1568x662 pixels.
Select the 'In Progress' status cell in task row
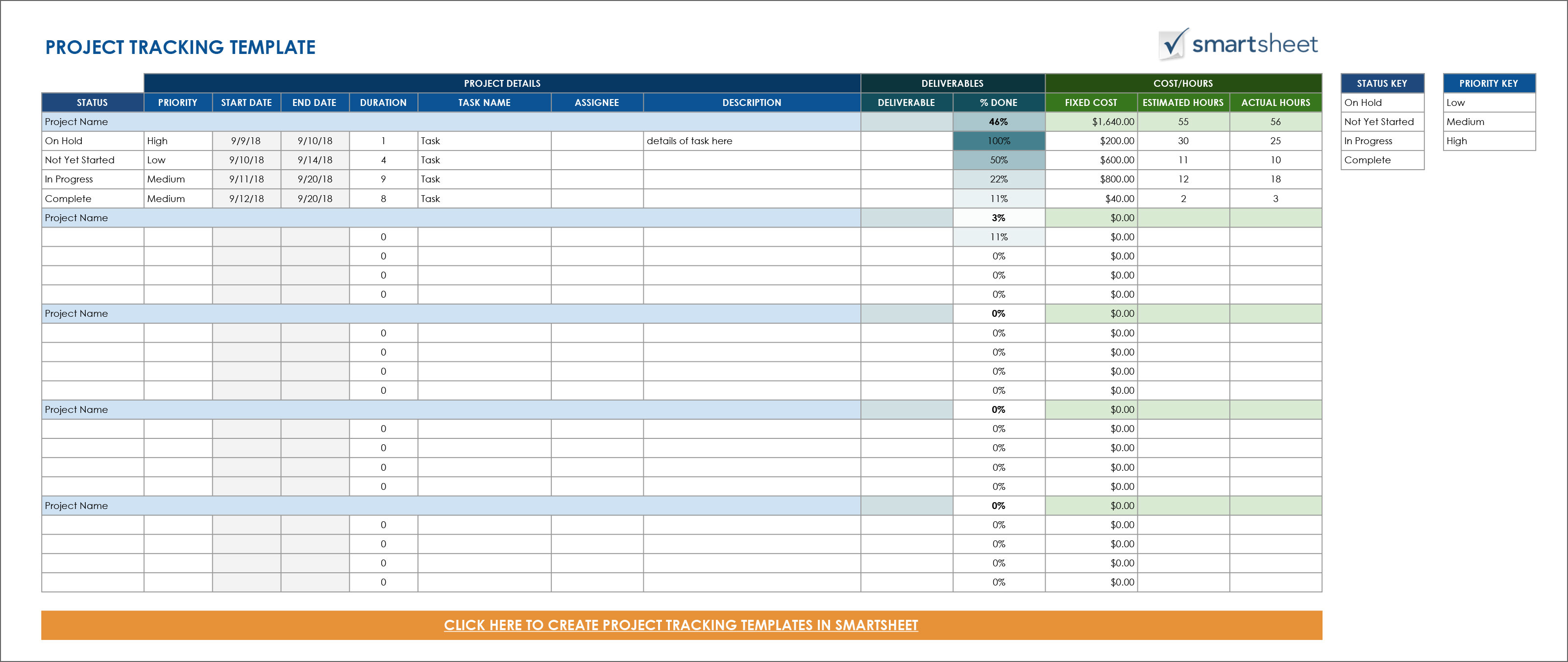pos(92,179)
